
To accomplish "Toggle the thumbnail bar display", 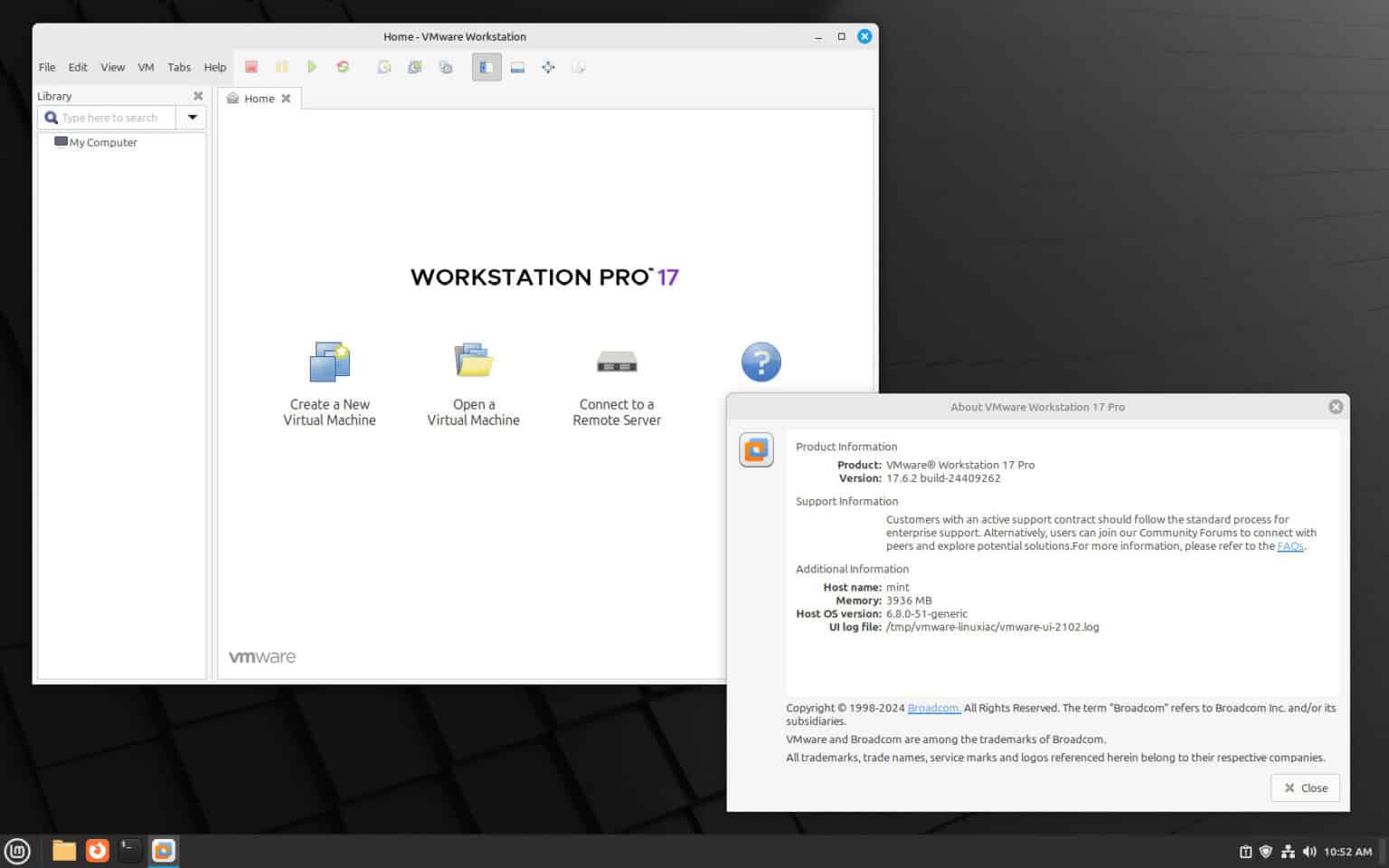I will coord(517,66).
